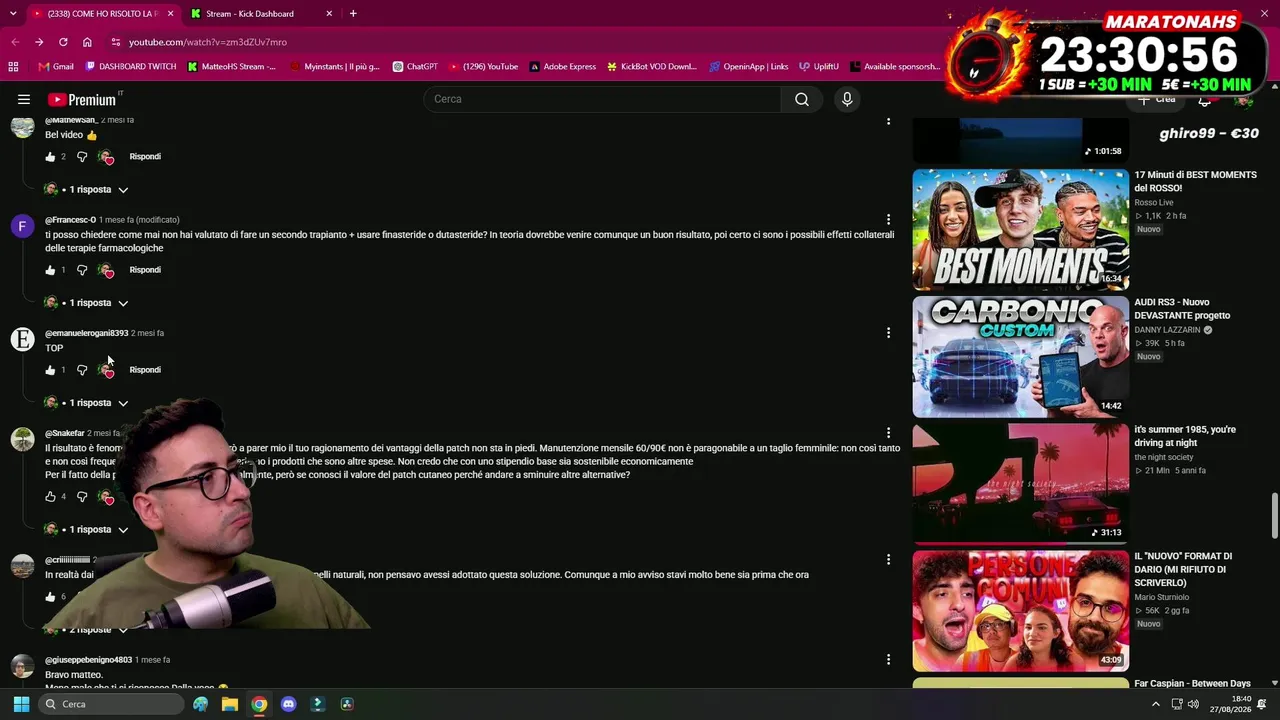
Task: Dislike @Francesco-0's comment about finasteride
Action: click(82, 270)
